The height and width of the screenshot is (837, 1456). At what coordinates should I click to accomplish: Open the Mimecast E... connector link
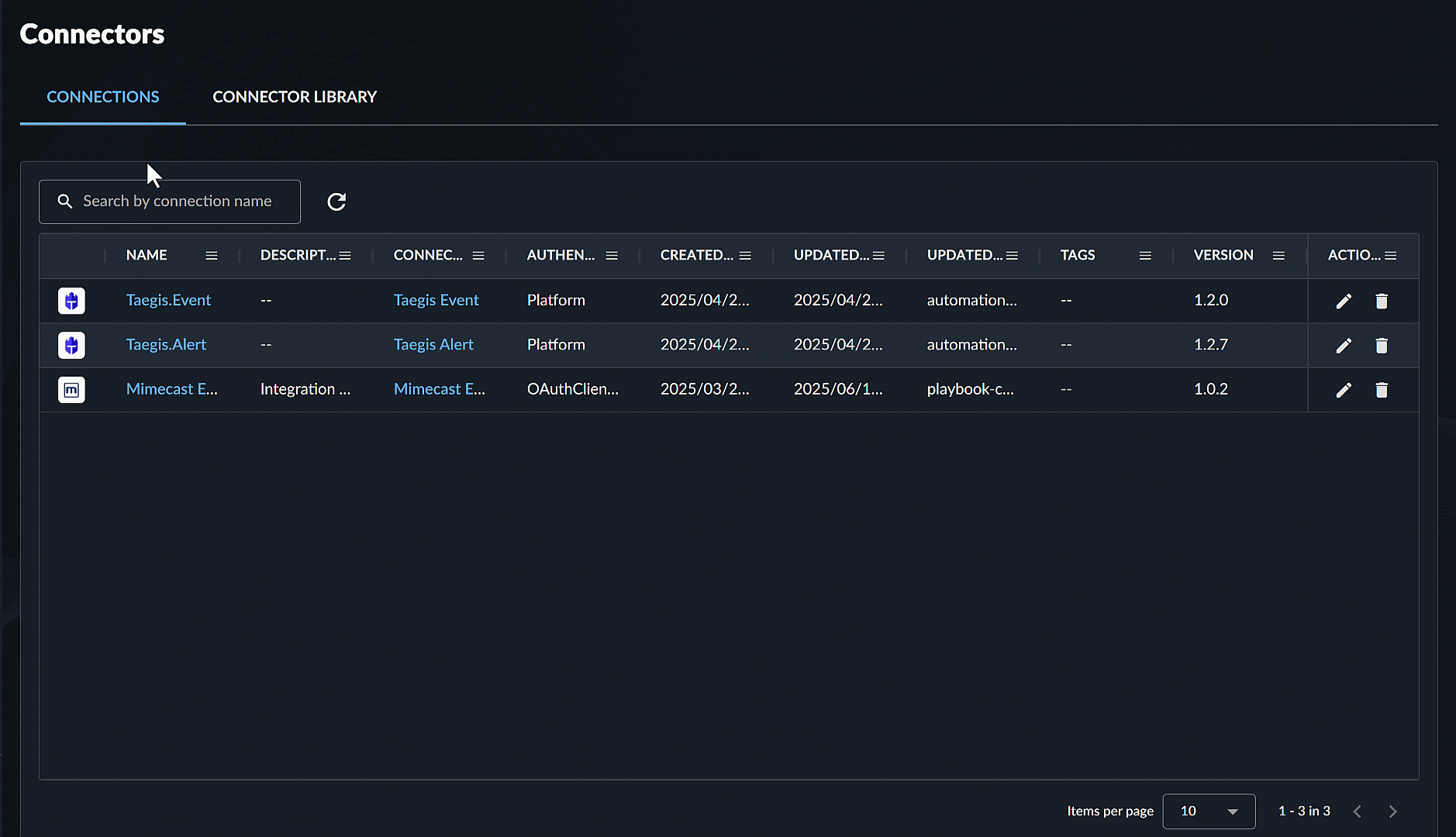[x=440, y=390]
